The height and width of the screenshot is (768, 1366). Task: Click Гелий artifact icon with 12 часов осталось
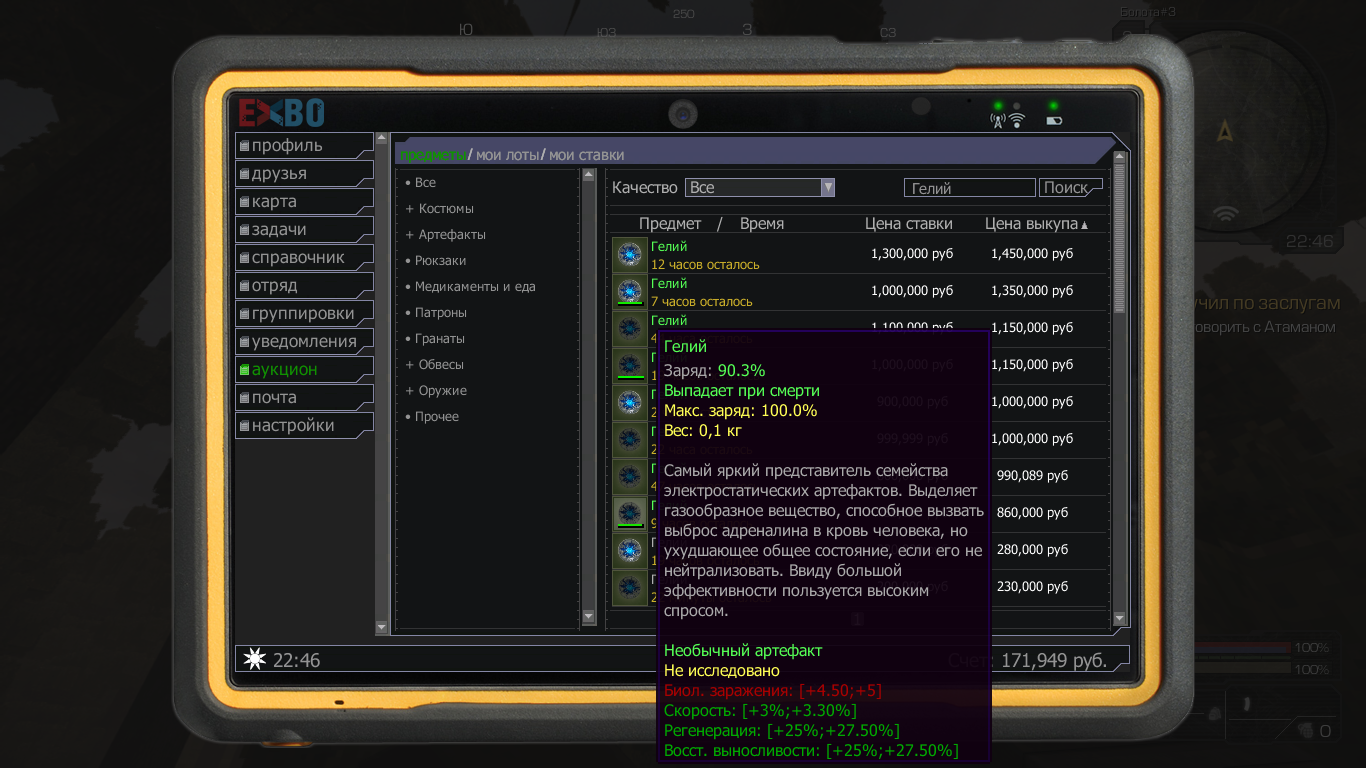(x=629, y=255)
